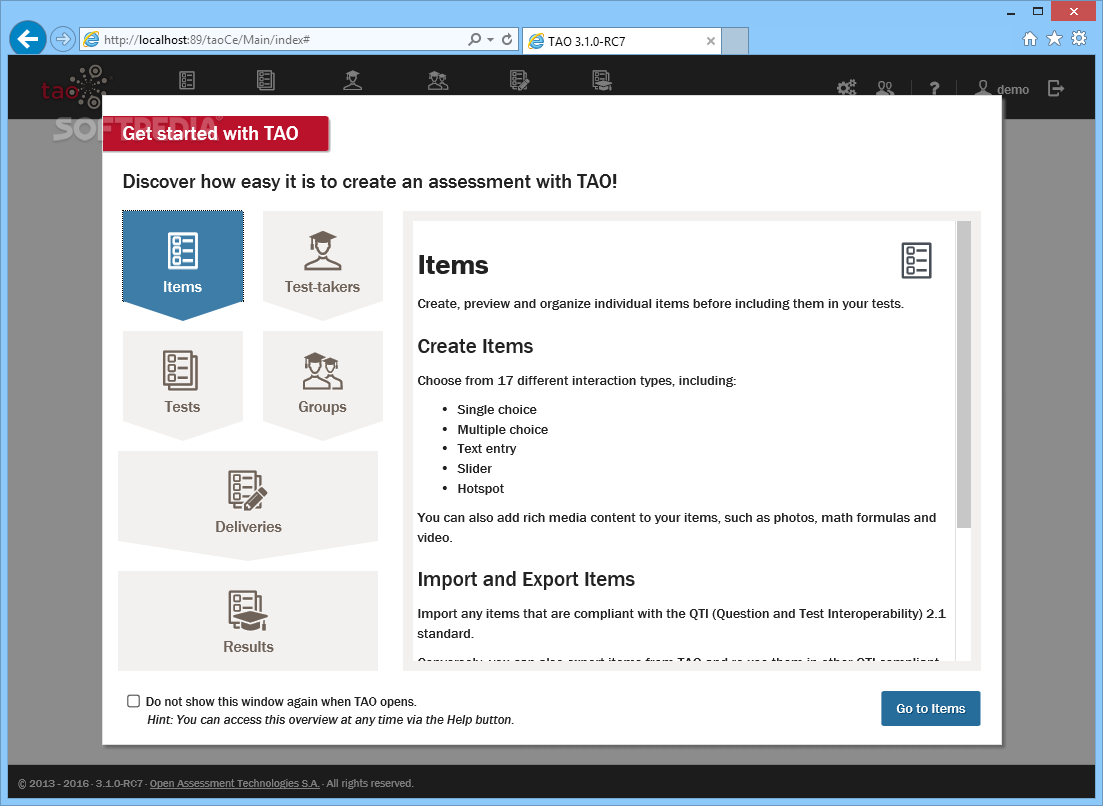Select the TAO 3.1.0-RC7 browser tab
The image size is (1103, 806).
pos(622,41)
